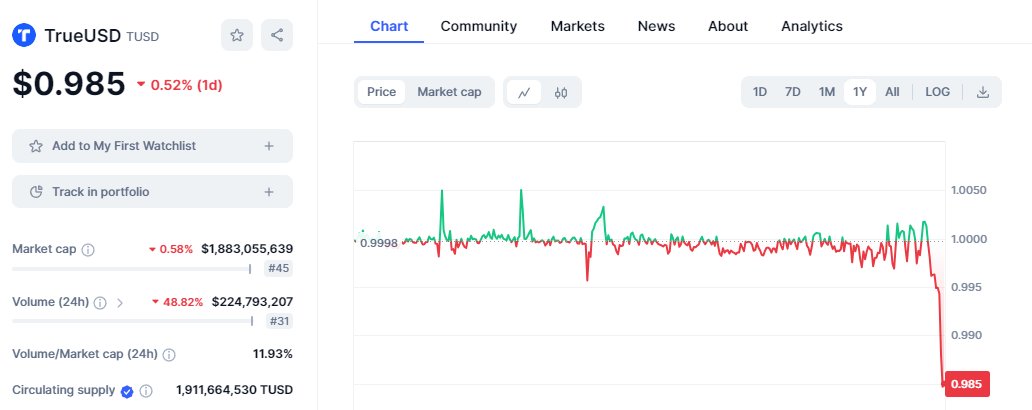
Task: Open the share button
Action: point(277,35)
